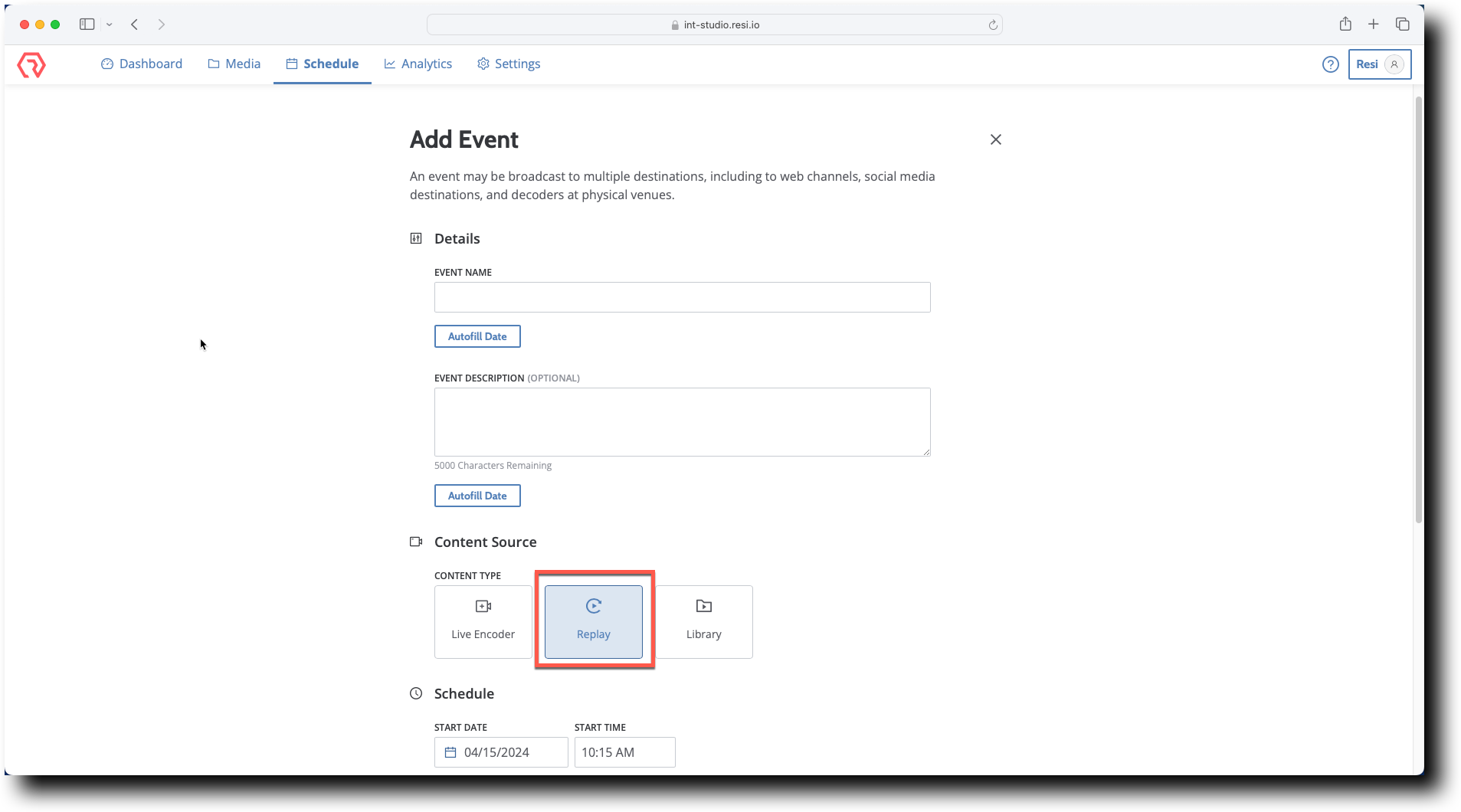
Task: Click the Analytics chart icon
Action: (391, 64)
